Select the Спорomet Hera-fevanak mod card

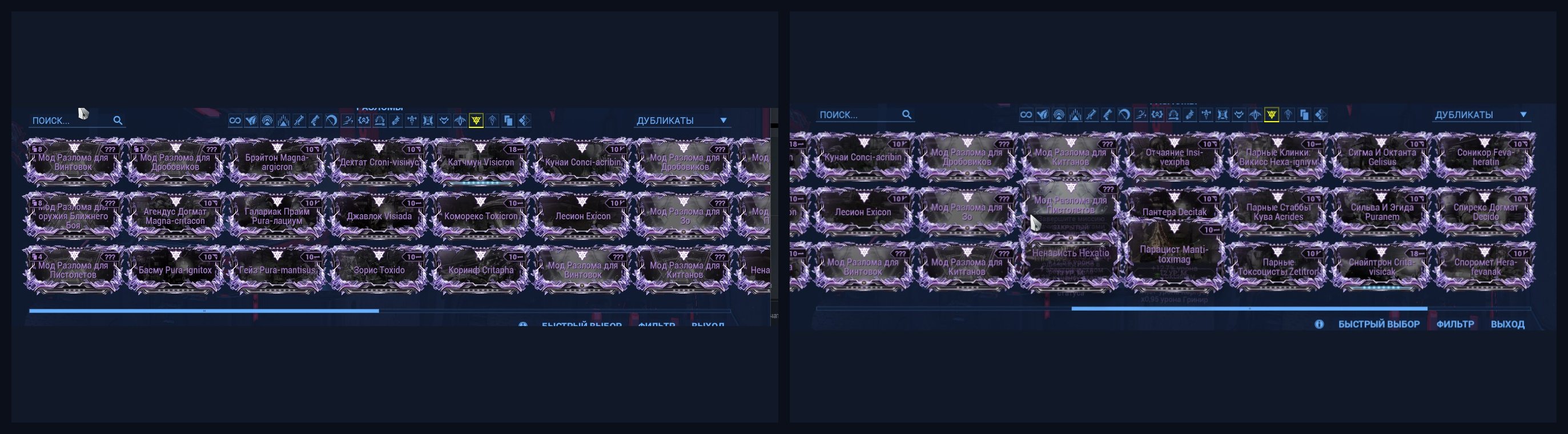pos(1485,267)
